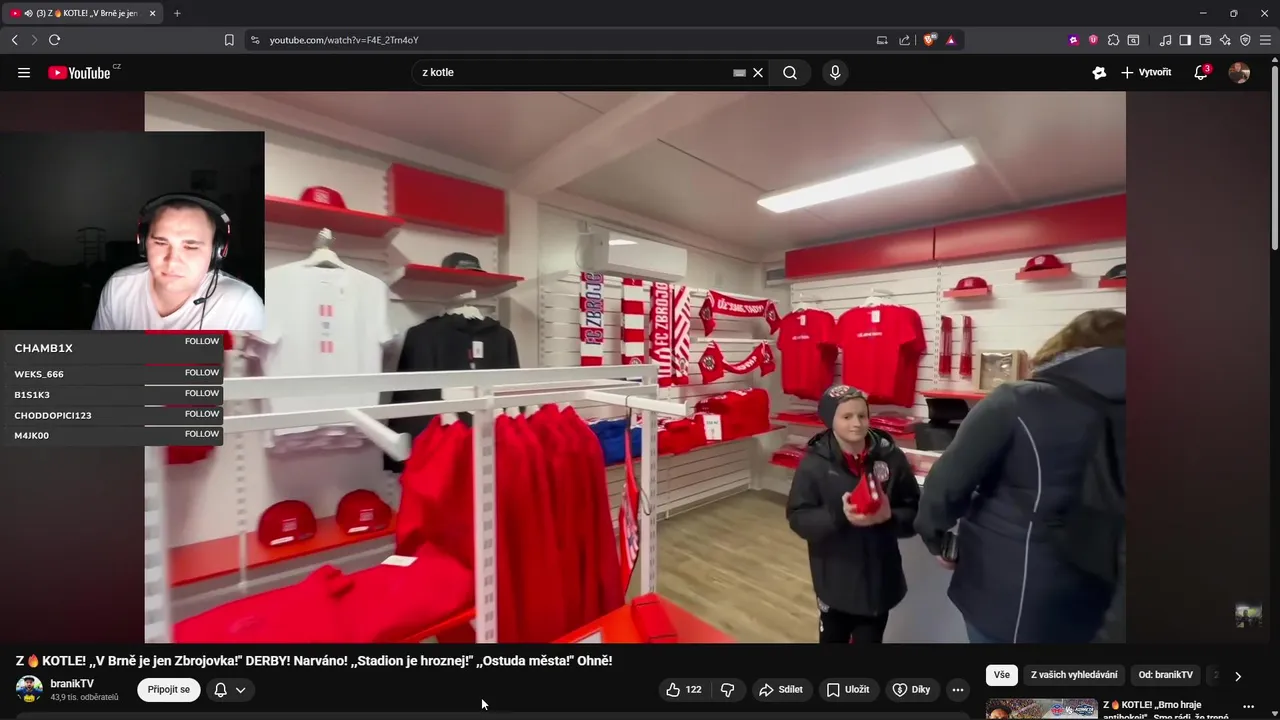Clear the search query with the X
1280x720 pixels.
pyautogui.click(x=758, y=72)
